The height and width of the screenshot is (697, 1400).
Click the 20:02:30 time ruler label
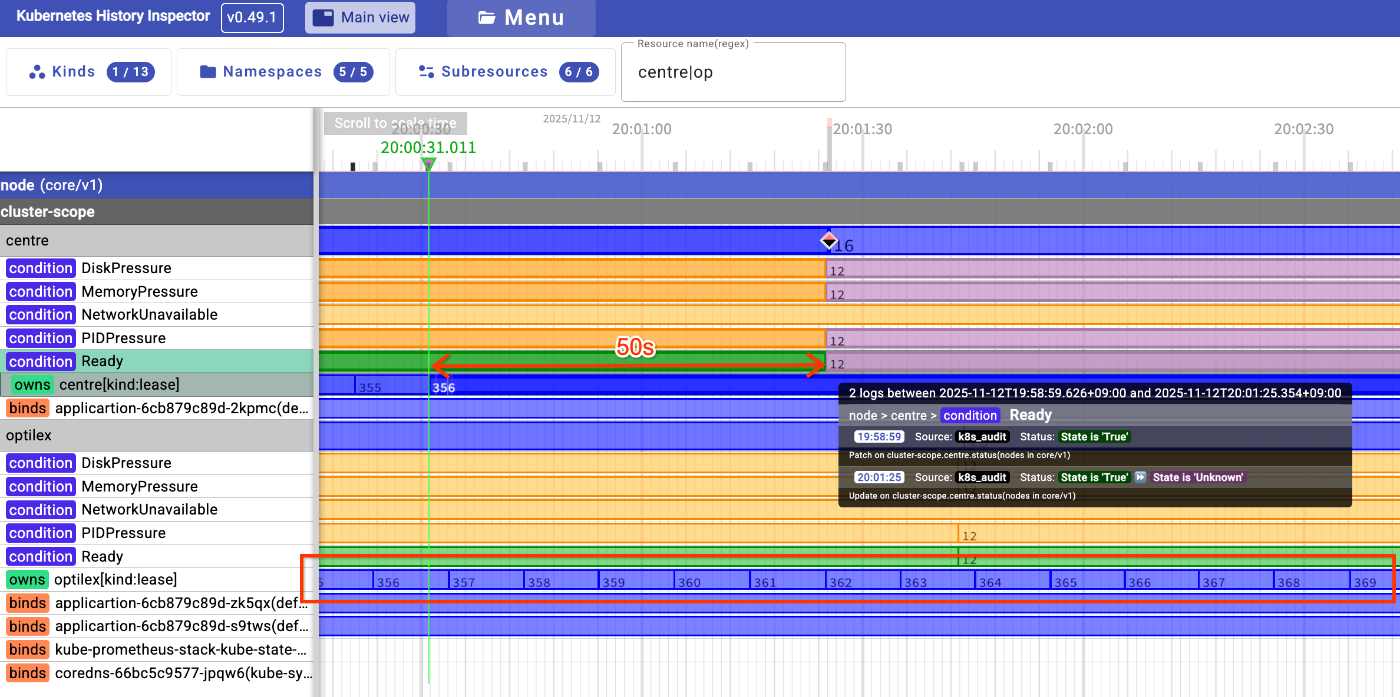point(1304,129)
